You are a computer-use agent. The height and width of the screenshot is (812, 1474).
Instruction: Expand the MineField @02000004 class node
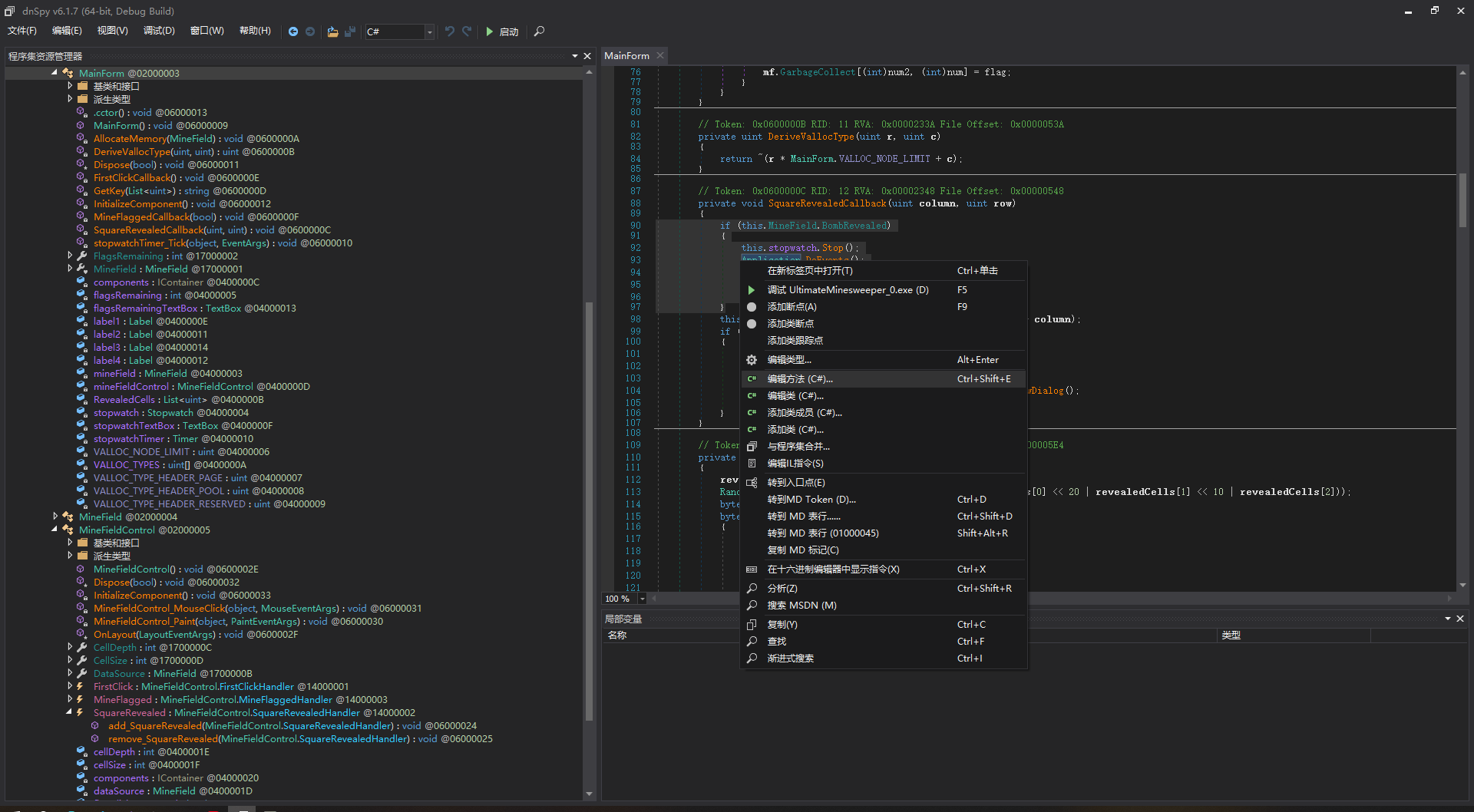tap(55, 517)
